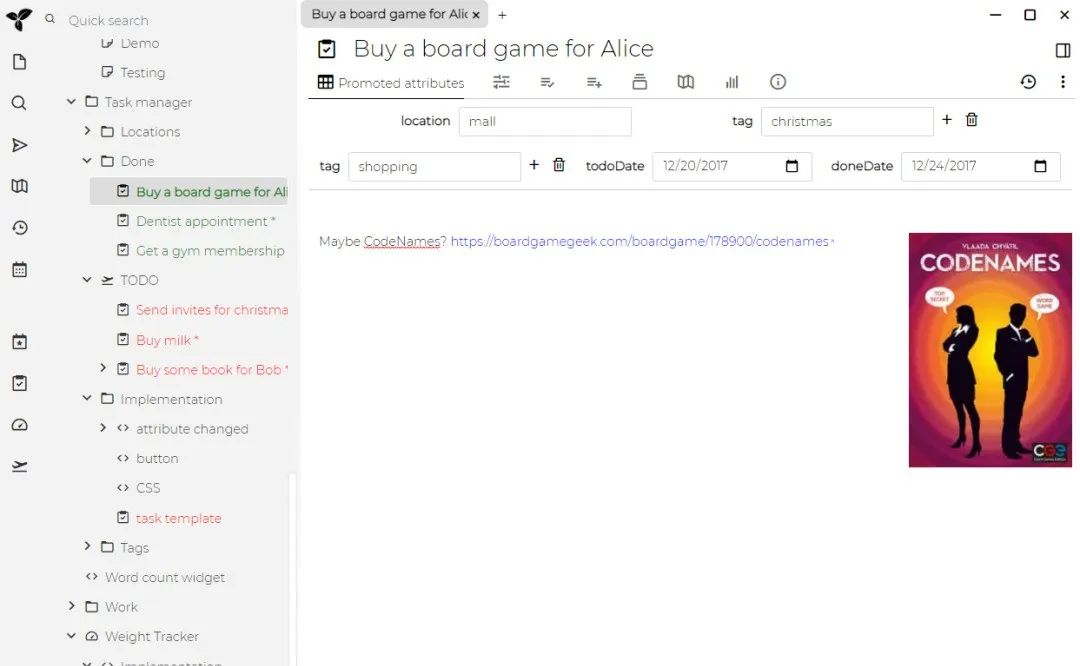This screenshot has height=666, width=1080.
Task: Open note revisions history icon
Action: tap(1028, 82)
